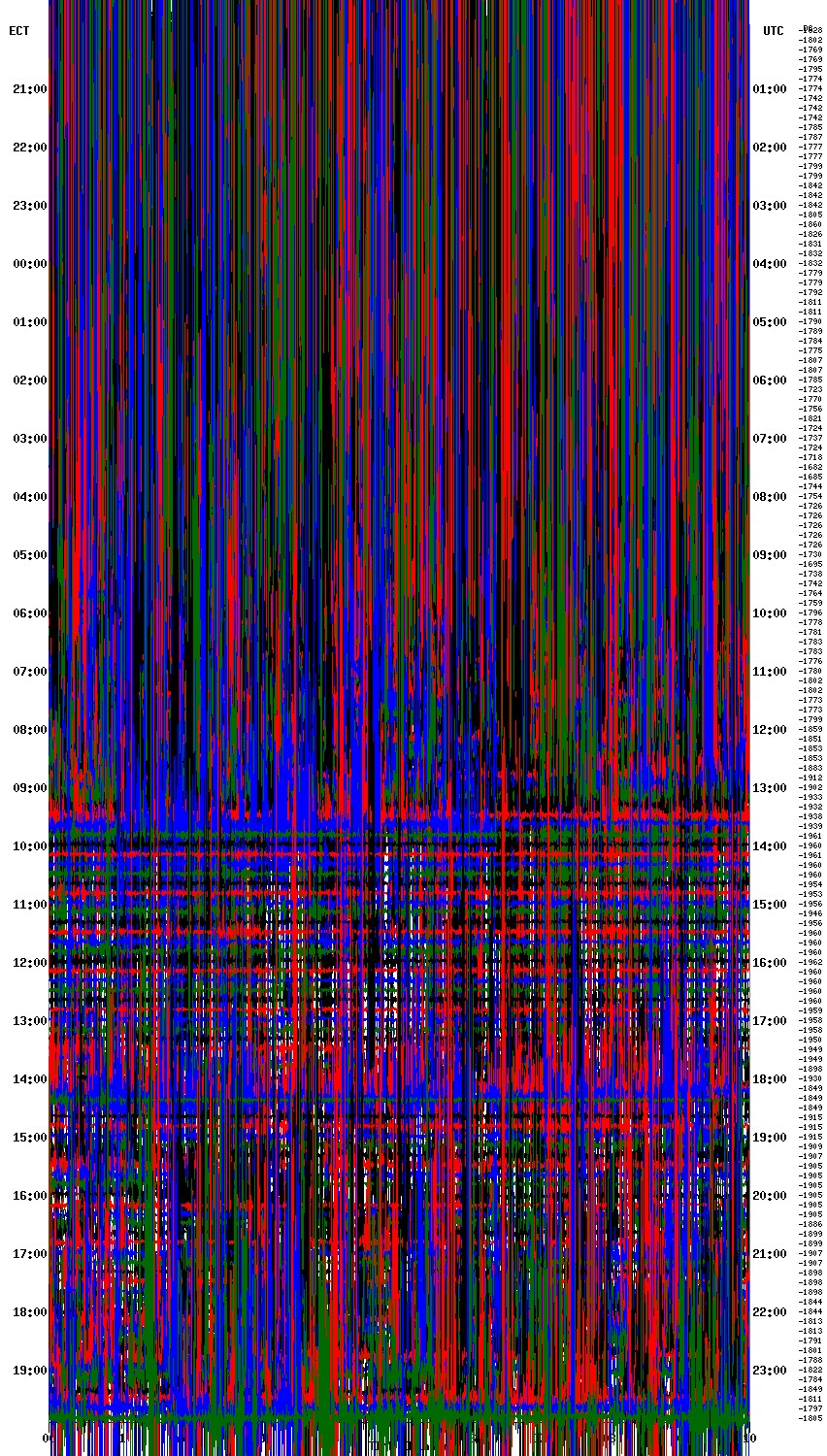Choose the 08:00 label on ECT axis
This screenshot has height=1456, width=827.
click(30, 730)
